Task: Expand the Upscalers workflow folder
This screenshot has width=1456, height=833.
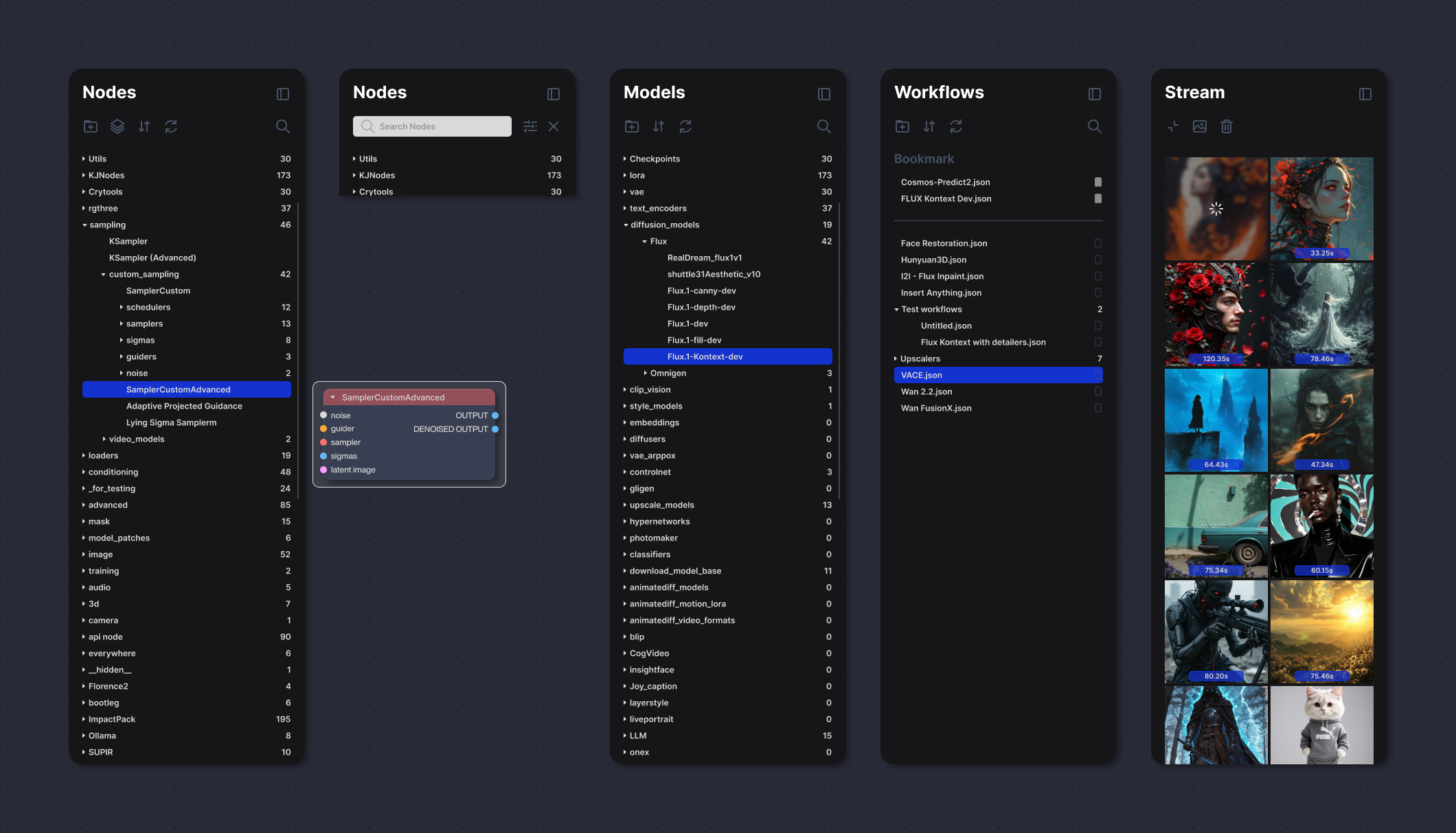Action: coord(896,358)
